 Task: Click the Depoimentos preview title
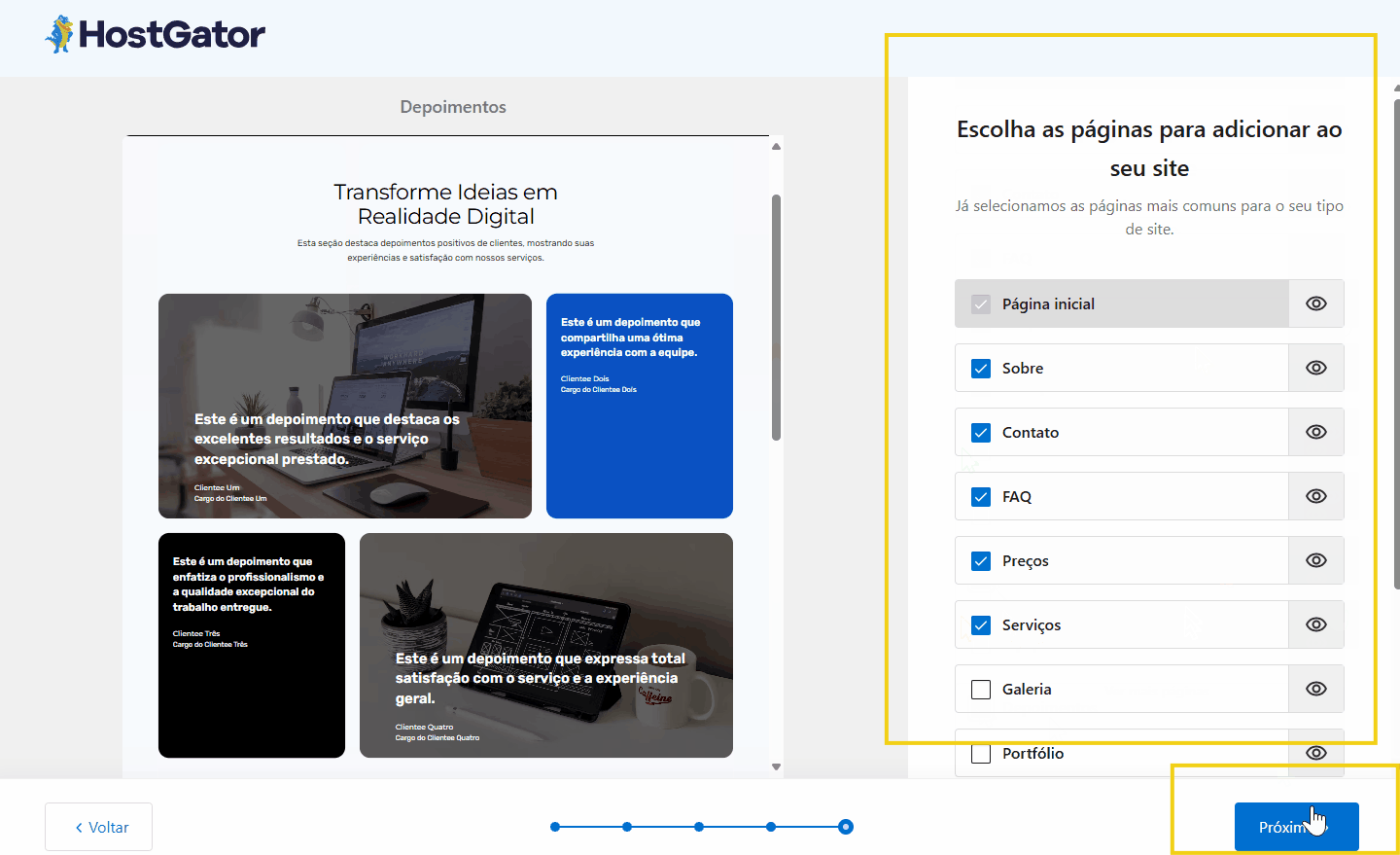(453, 107)
